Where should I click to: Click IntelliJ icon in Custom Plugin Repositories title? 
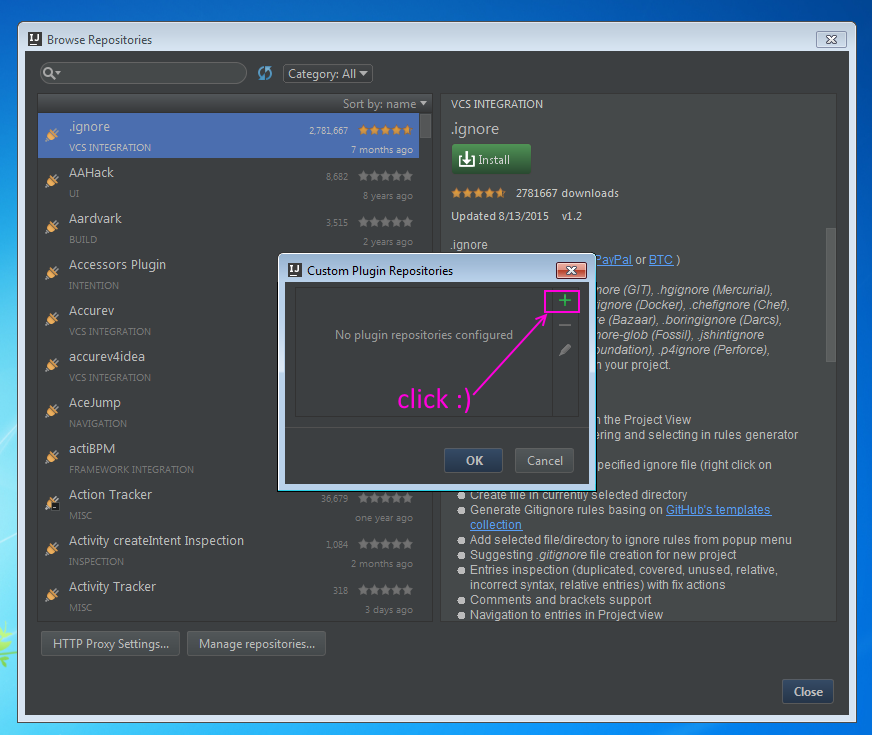[295, 270]
